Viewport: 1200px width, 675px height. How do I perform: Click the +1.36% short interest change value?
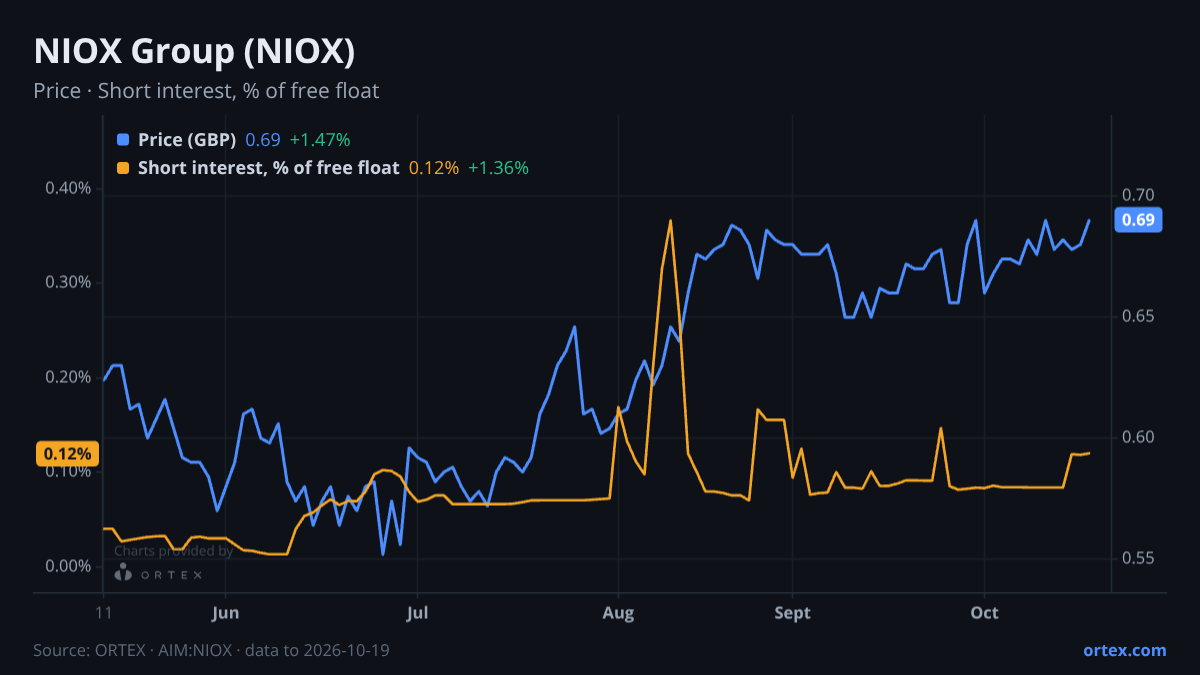(x=498, y=168)
